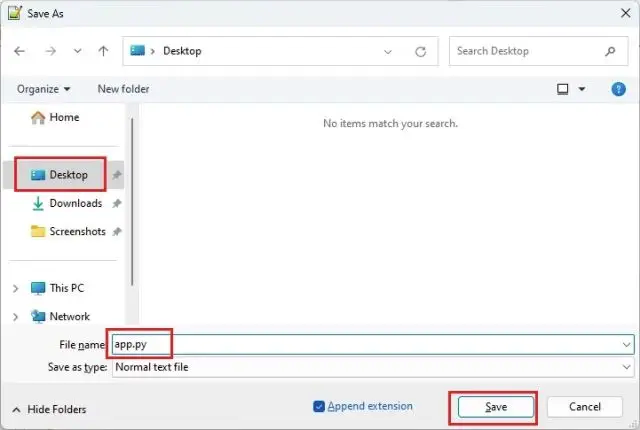Image resolution: width=640 pixels, height=430 pixels.
Task: Click the This PC monitor icon
Action: tap(38, 288)
